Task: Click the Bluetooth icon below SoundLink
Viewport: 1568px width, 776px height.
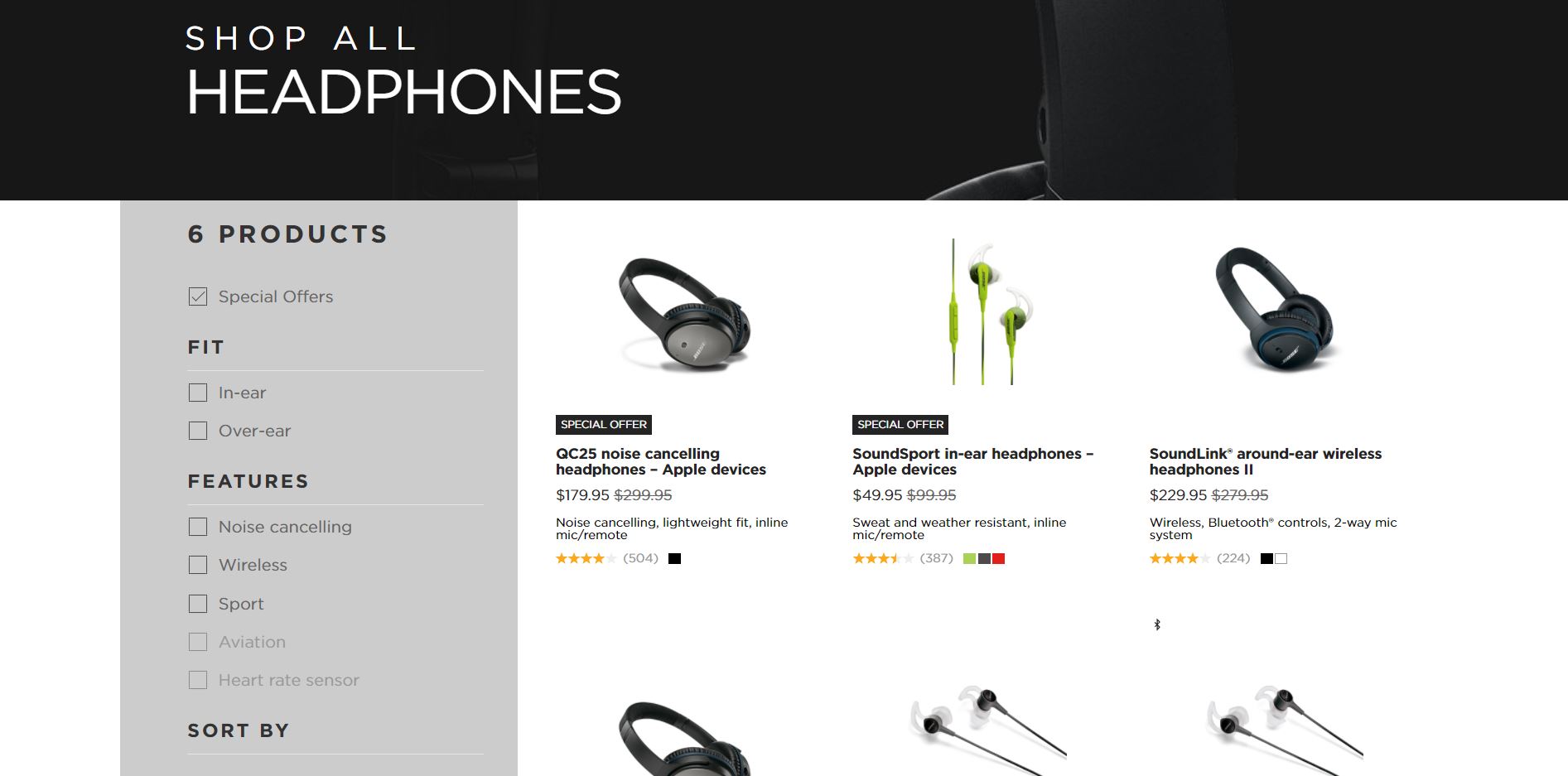Action: 1157,624
